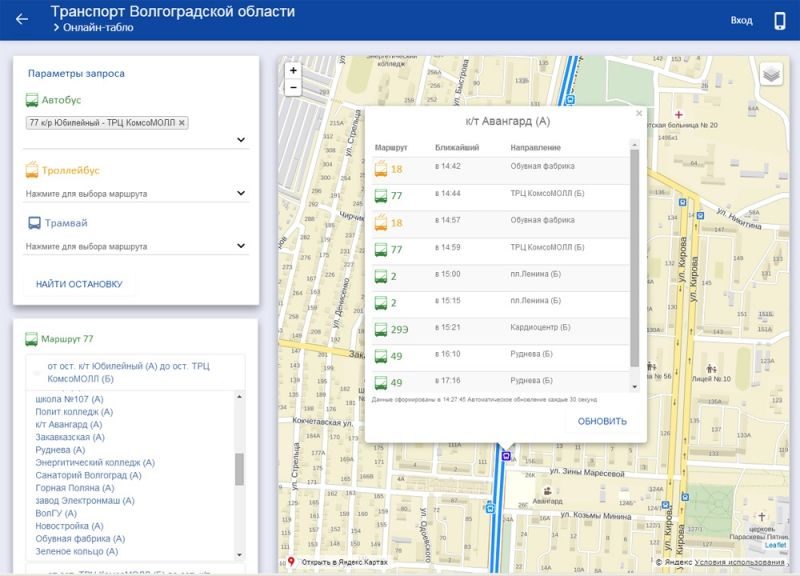
Task: Click the orange Троллейбус icon
Action: coord(32,169)
